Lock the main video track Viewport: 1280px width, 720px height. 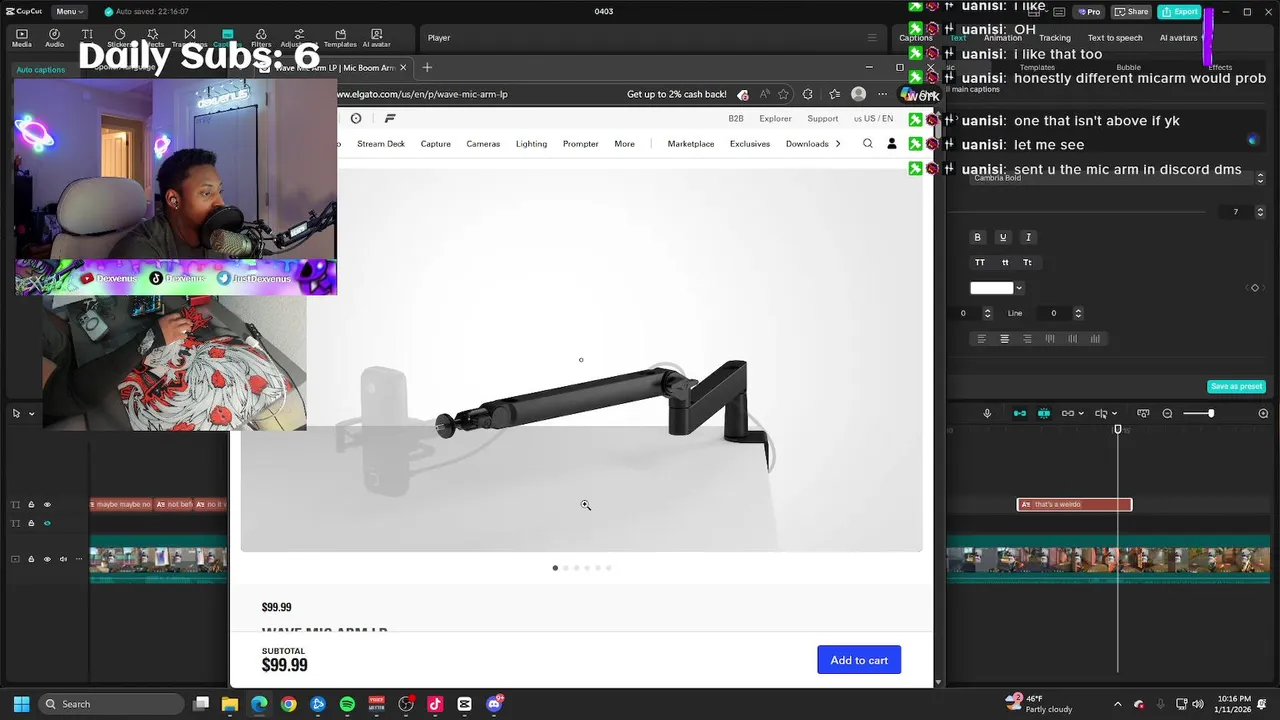(31, 559)
